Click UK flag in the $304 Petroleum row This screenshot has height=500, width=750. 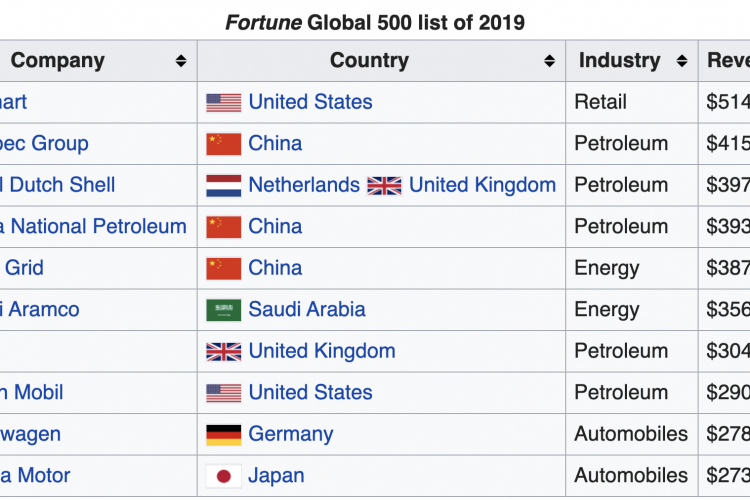pyautogui.click(x=223, y=352)
